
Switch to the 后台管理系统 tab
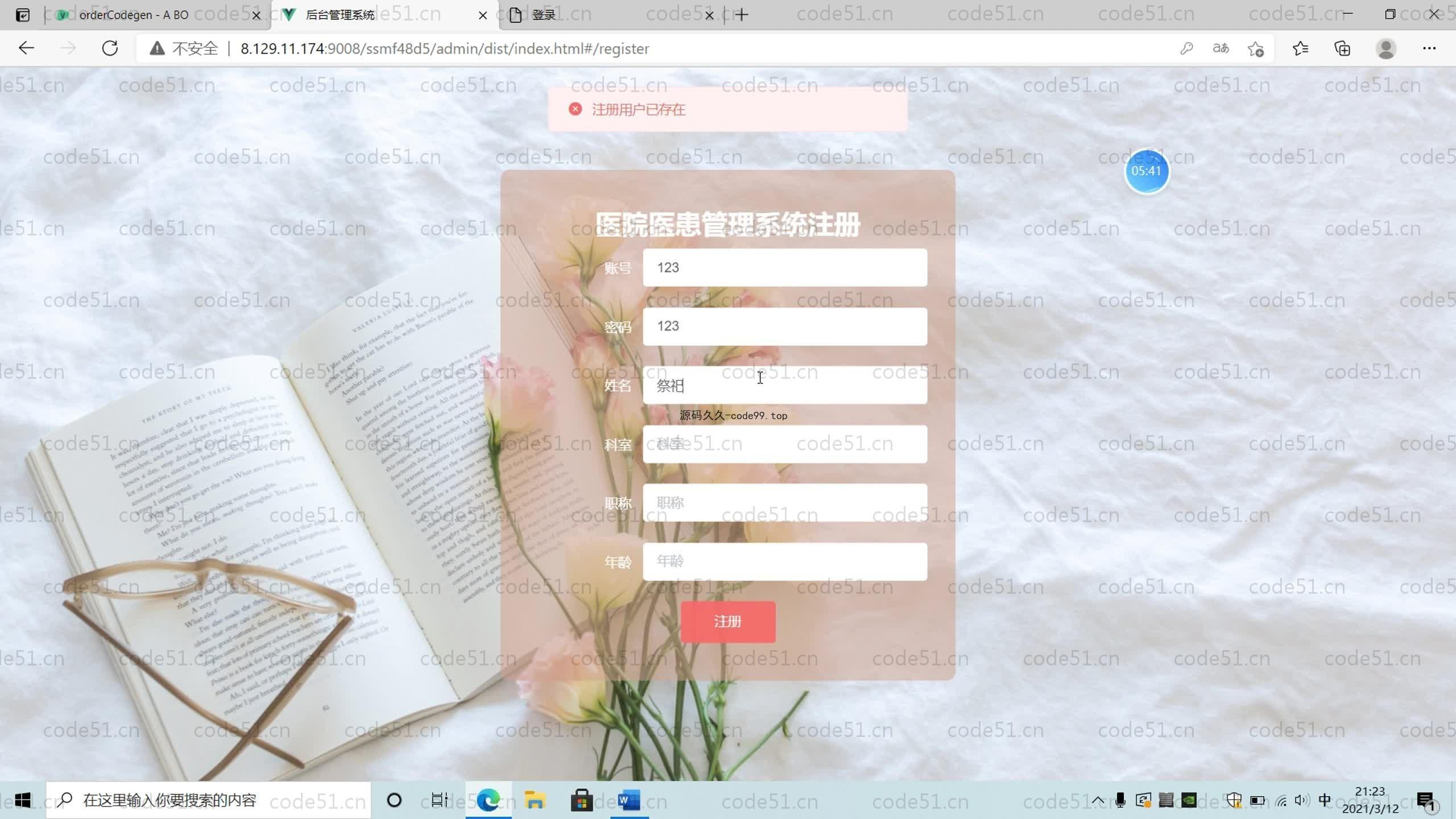pos(385,15)
